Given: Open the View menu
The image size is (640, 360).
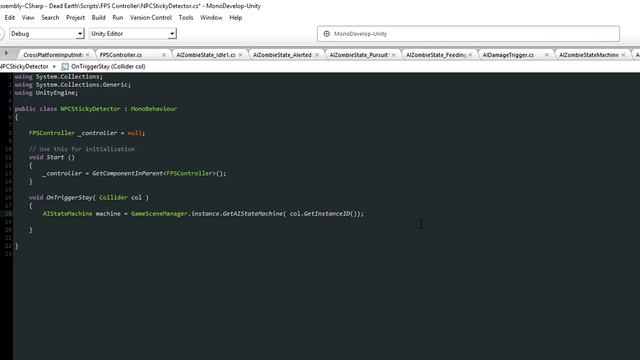Looking at the screenshot, I should click(x=28, y=18).
